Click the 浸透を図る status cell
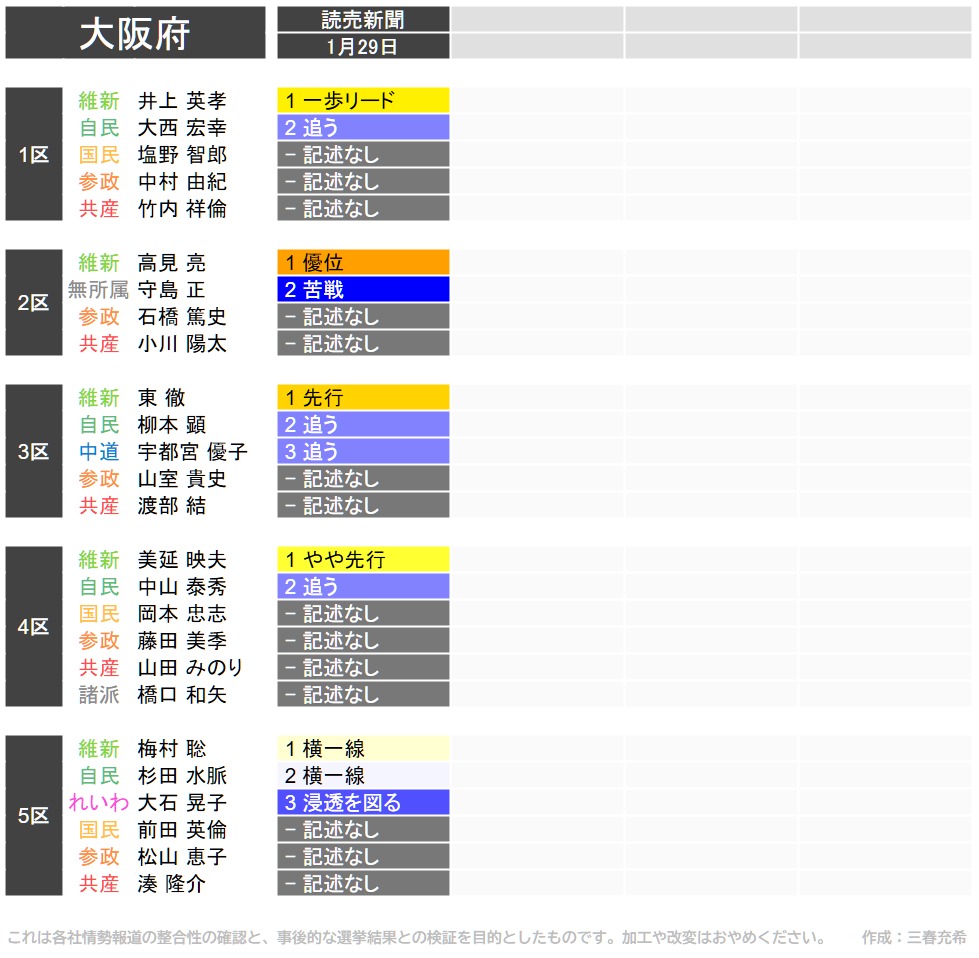This screenshot has width=979, height=958. [x=363, y=803]
